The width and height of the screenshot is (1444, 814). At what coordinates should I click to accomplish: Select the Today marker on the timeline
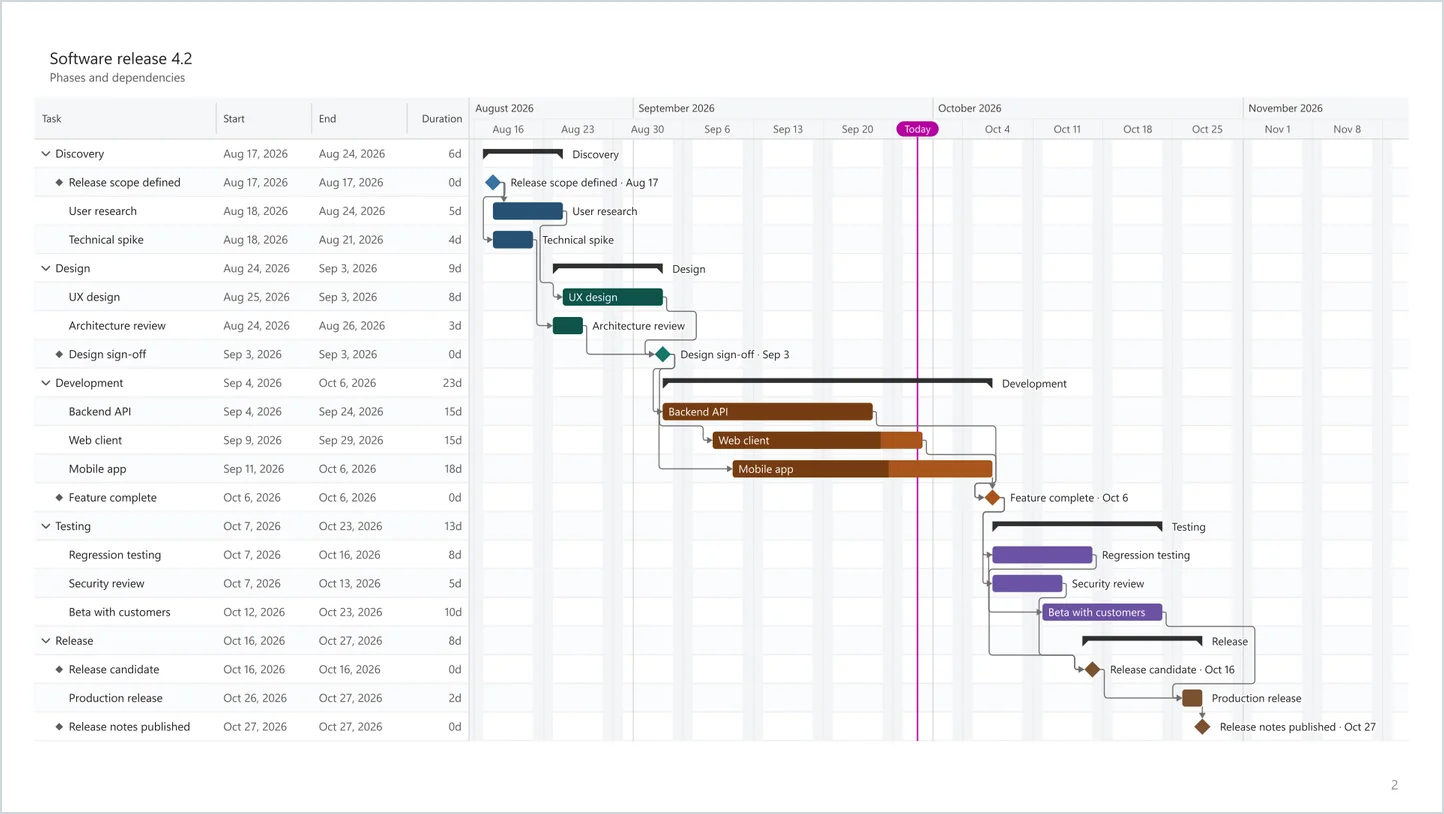click(x=917, y=129)
